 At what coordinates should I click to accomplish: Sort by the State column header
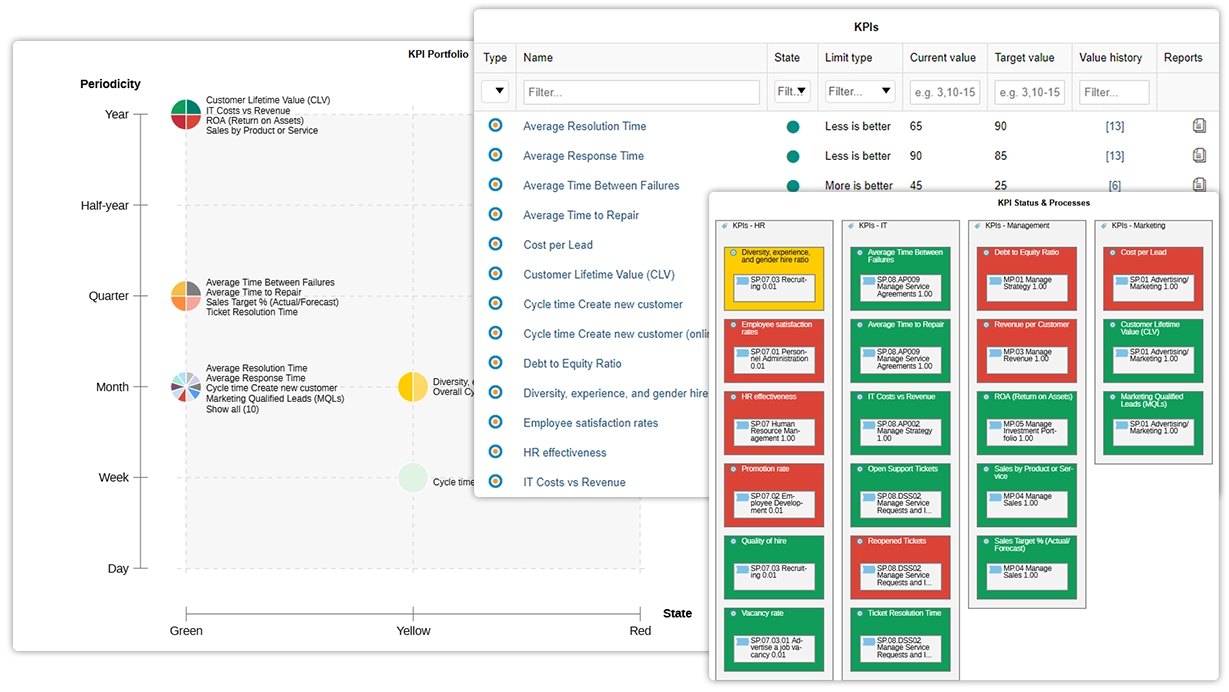tap(787, 58)
